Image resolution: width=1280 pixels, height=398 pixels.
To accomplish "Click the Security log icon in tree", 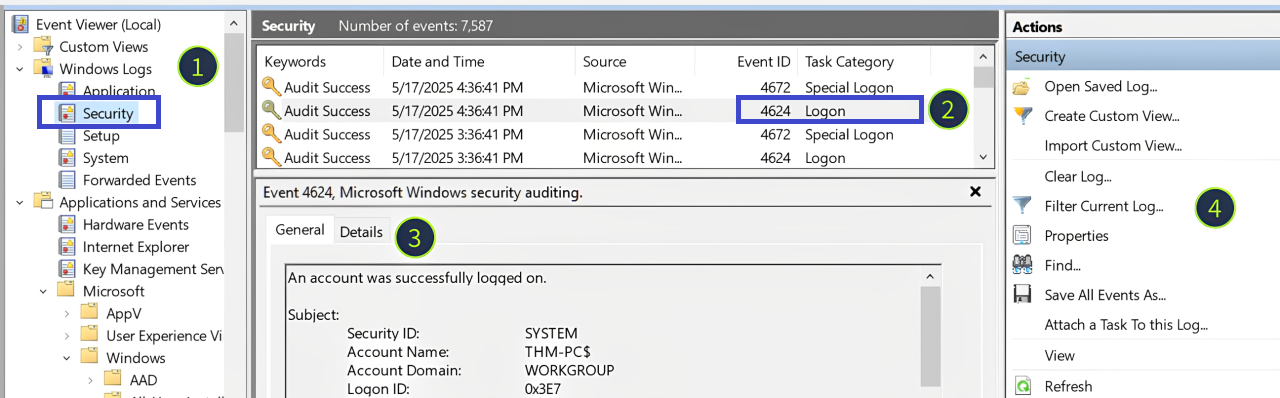I will coord(67,114).
